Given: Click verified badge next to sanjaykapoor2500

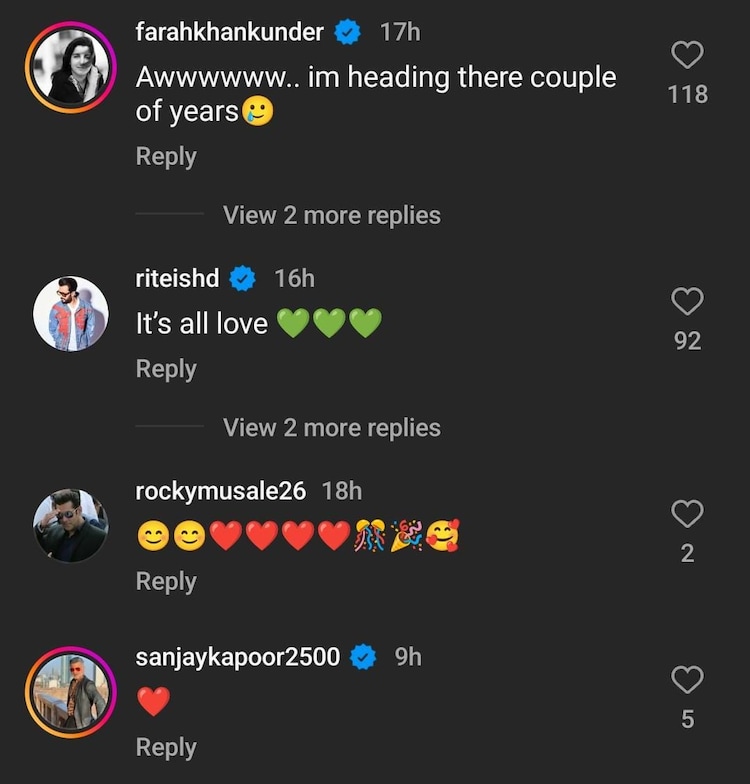Looking at the screenshot, I should tap(362, 657).
